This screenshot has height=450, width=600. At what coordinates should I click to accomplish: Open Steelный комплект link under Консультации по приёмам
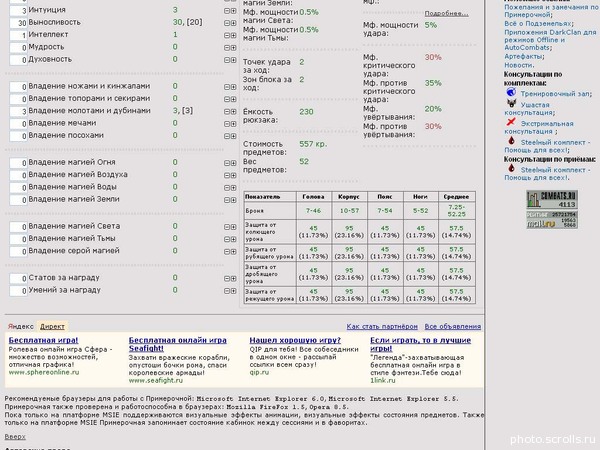point(547,174)
